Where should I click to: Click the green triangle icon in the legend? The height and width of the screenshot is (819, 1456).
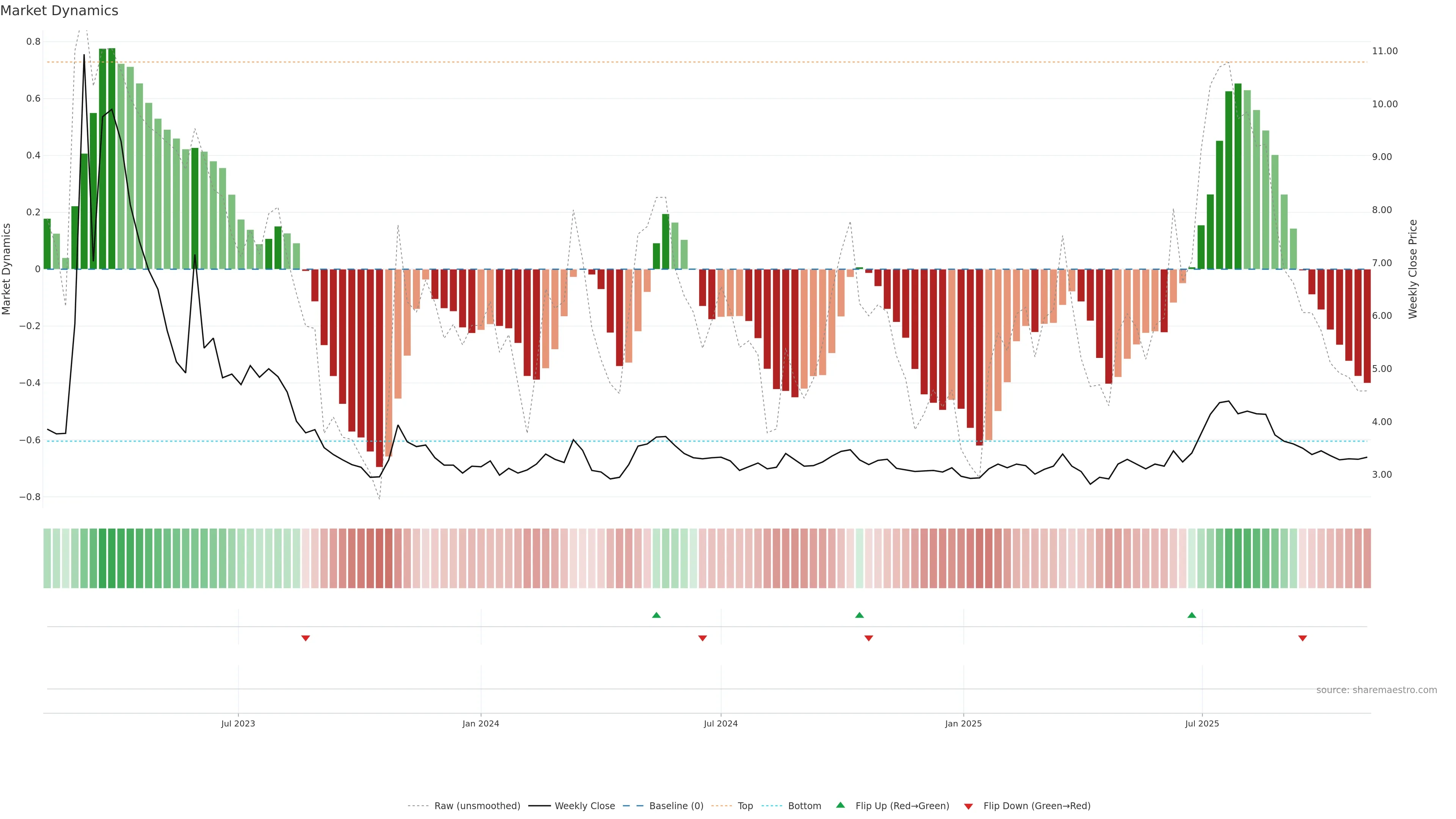coord(841,805)
